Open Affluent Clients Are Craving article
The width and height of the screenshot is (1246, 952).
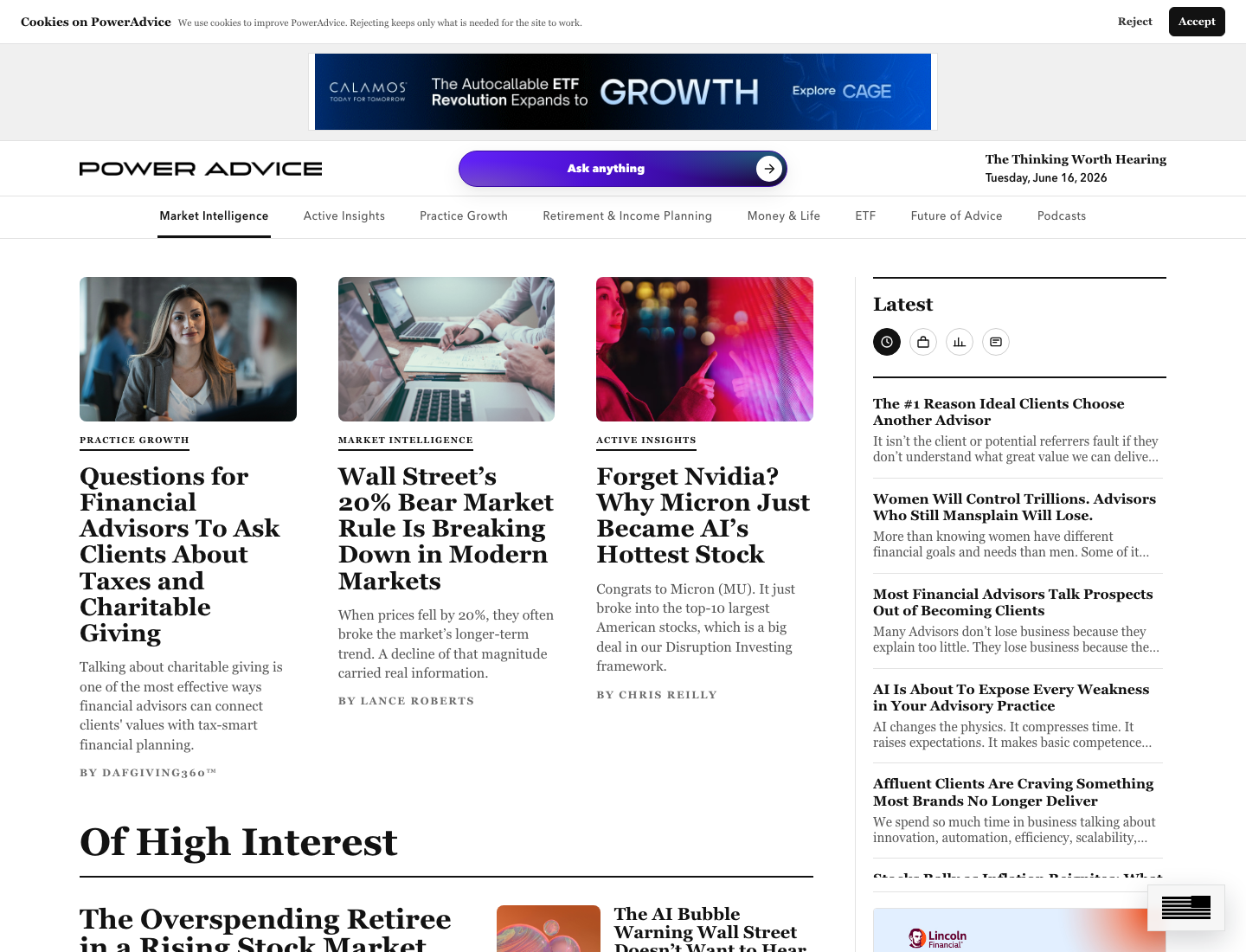pyautogui.click(x=1013, y=793)
